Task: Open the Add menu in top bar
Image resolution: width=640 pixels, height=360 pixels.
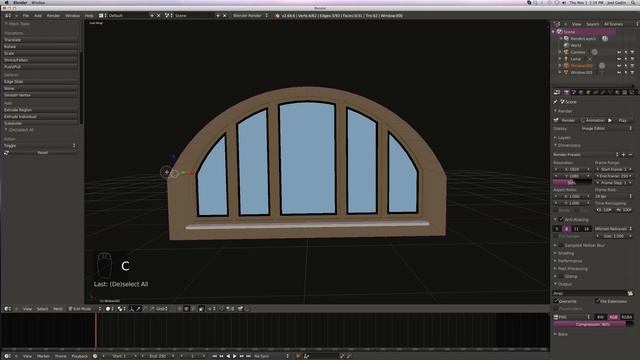Action: [x=38, y=16]
